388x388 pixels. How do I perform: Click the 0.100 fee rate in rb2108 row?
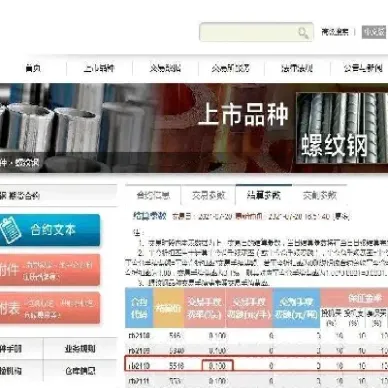[x=217, y=336]
